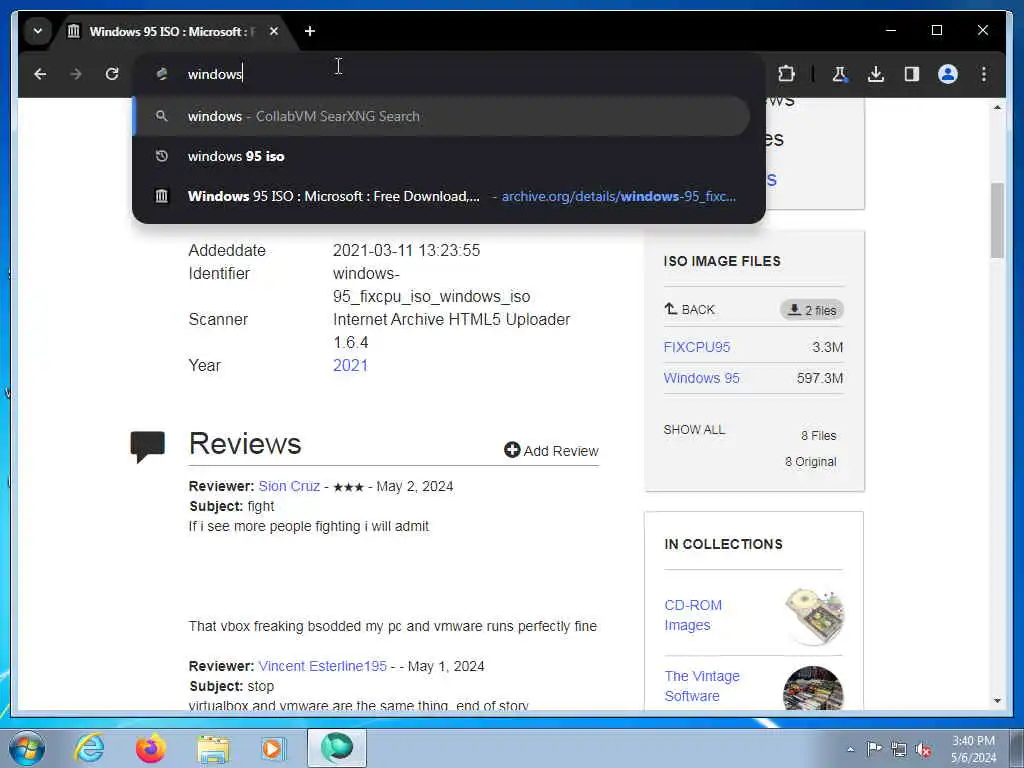Viewport: 1024px width, 768px height.
Task: Reload the page with the refresh icon
Action: (112, 74)
